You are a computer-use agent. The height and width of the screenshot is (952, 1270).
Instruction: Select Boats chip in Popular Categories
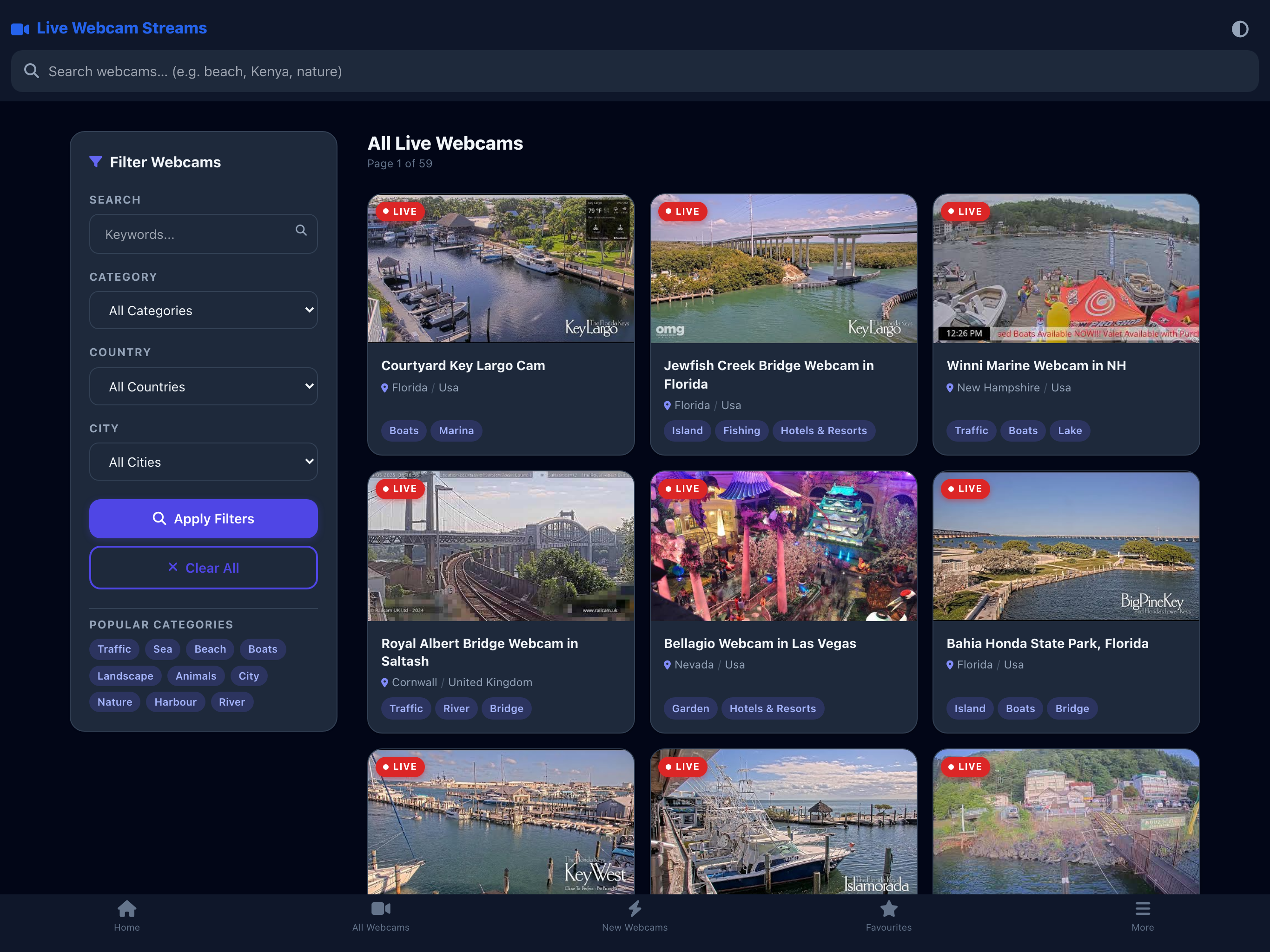tap(263, 649)
